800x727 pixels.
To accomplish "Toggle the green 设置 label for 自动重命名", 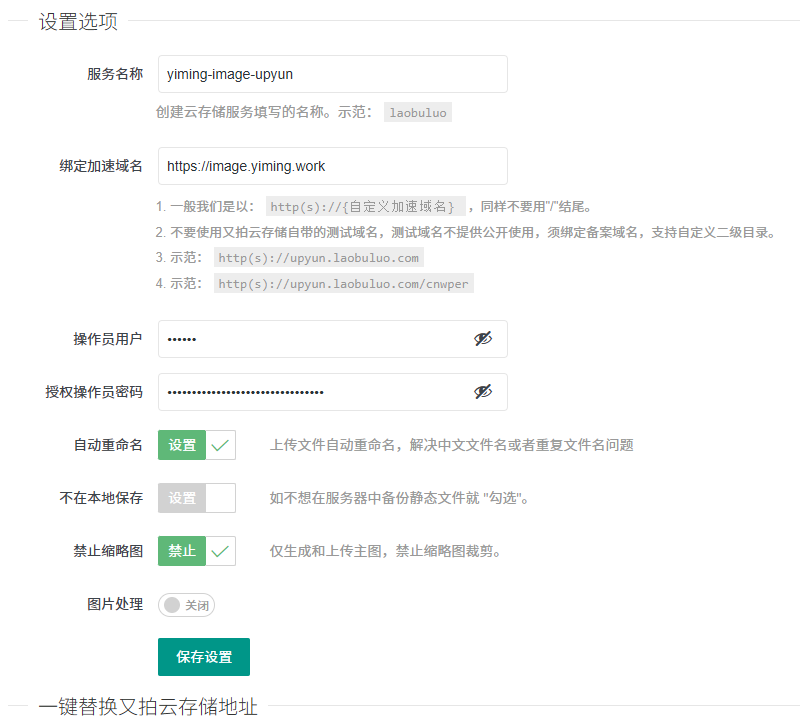I will tap(182, 445).
